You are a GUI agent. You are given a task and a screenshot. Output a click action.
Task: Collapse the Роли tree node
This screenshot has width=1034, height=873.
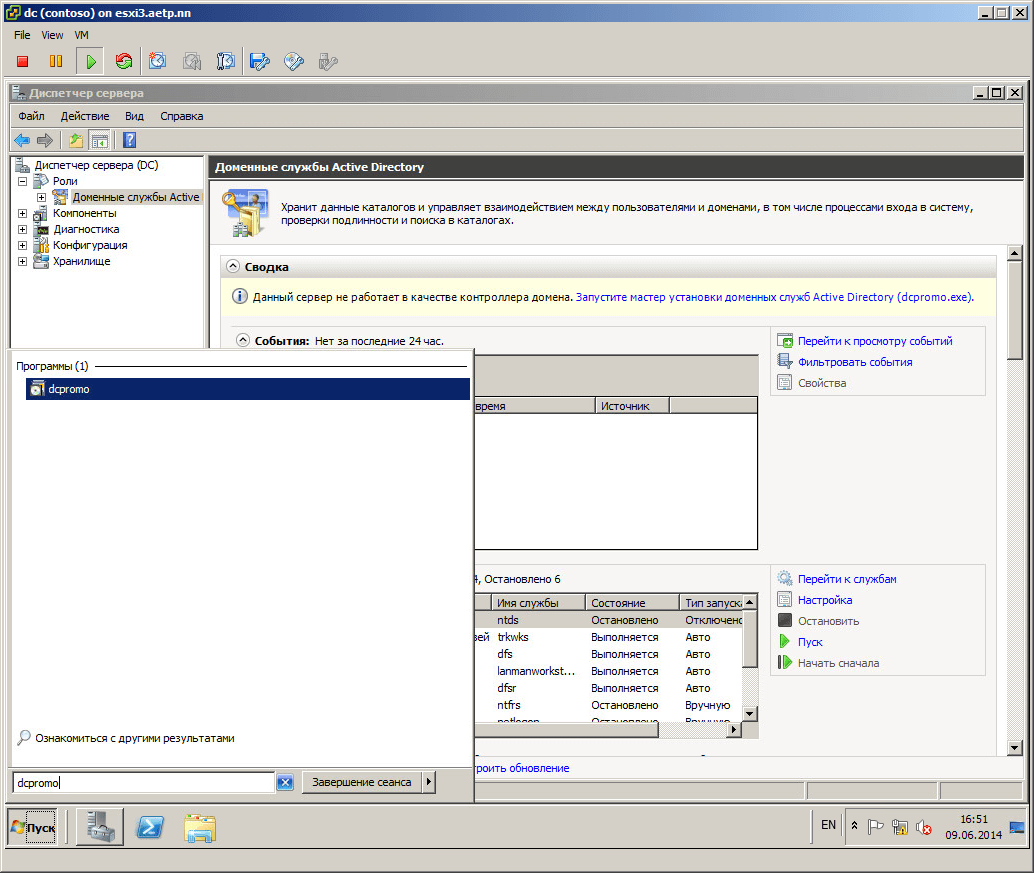pos(22,181)
